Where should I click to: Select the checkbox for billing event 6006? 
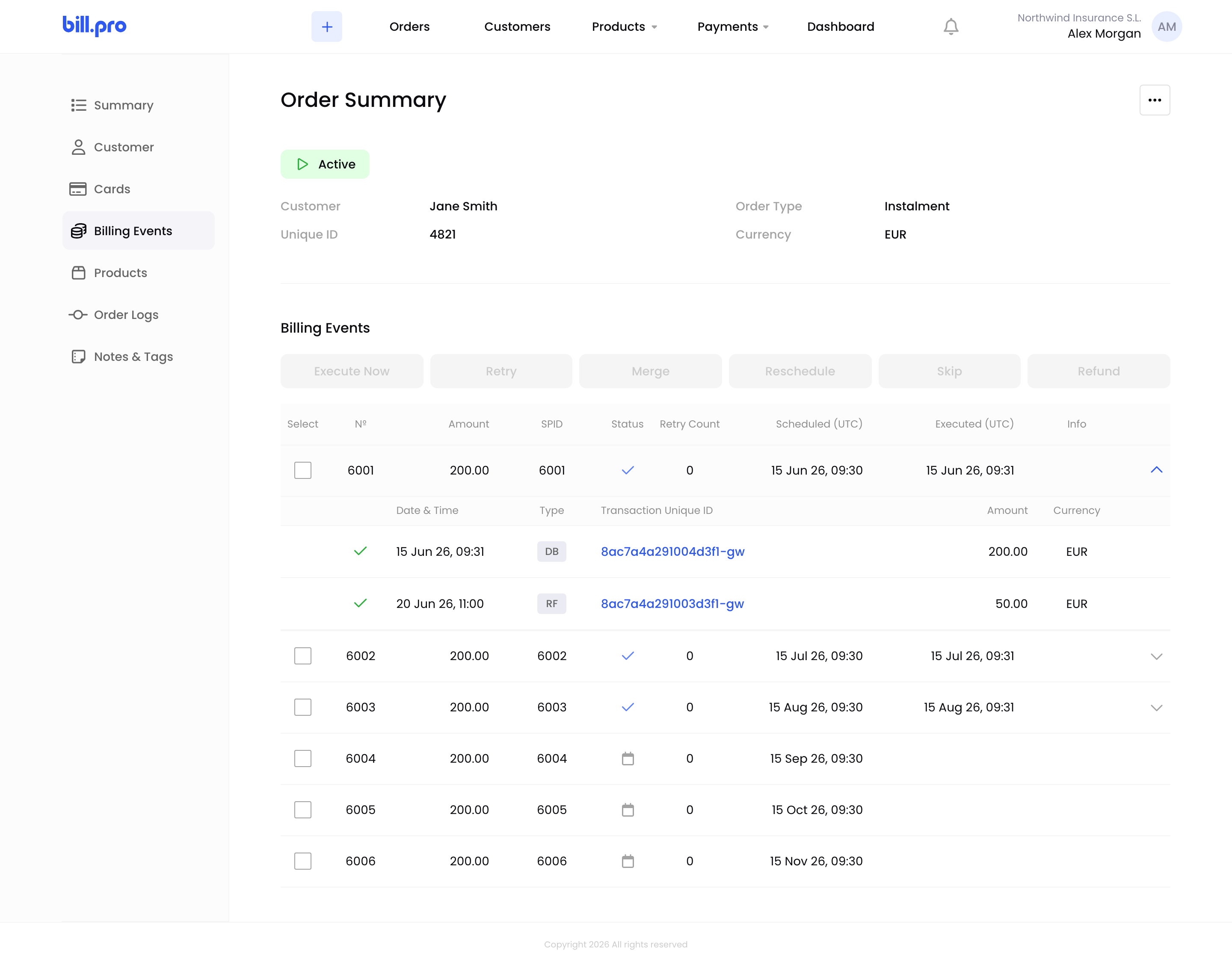point(302,861)
